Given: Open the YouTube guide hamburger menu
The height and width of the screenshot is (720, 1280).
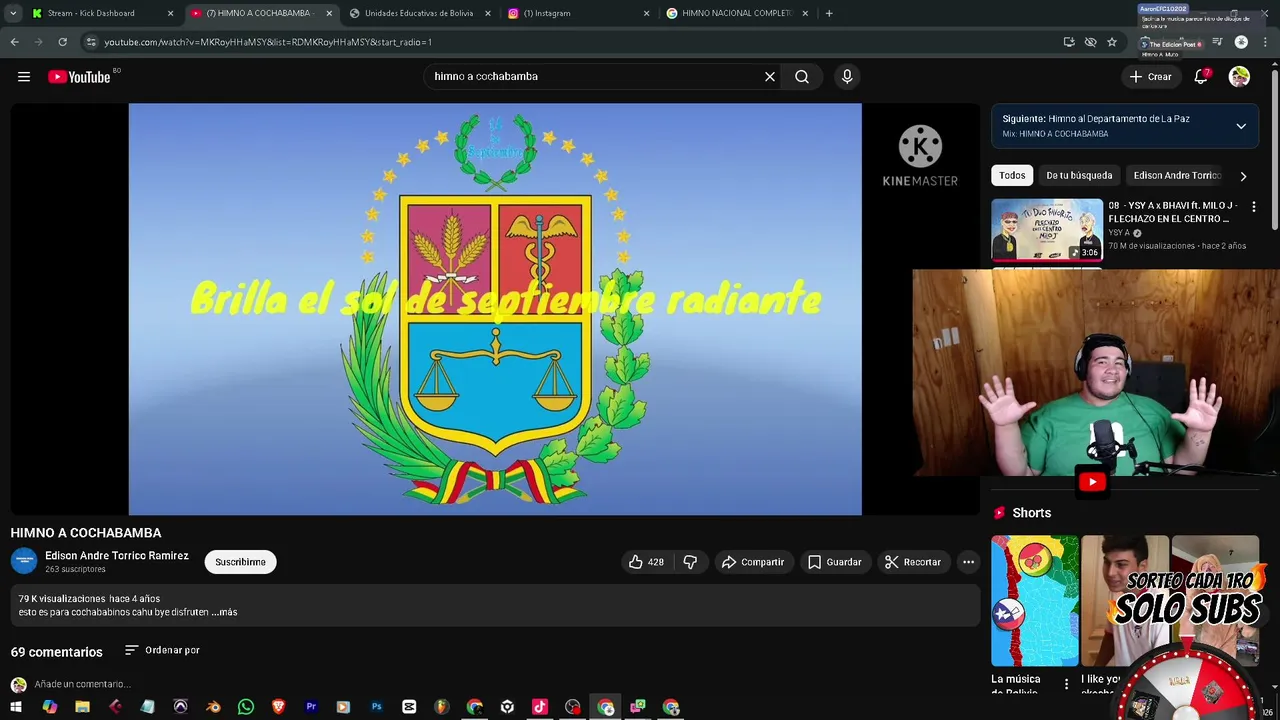Looking at the screenshot, I should coord(24,77).
